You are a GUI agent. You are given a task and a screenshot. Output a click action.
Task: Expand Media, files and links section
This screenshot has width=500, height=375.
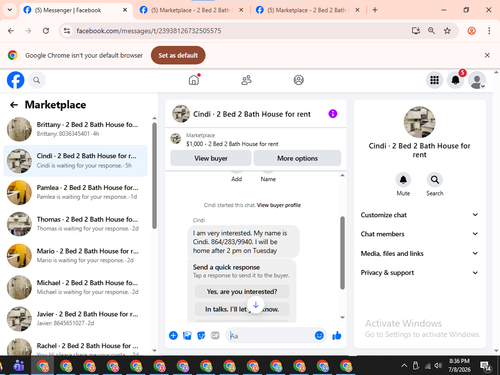click(x=419, y=253)
